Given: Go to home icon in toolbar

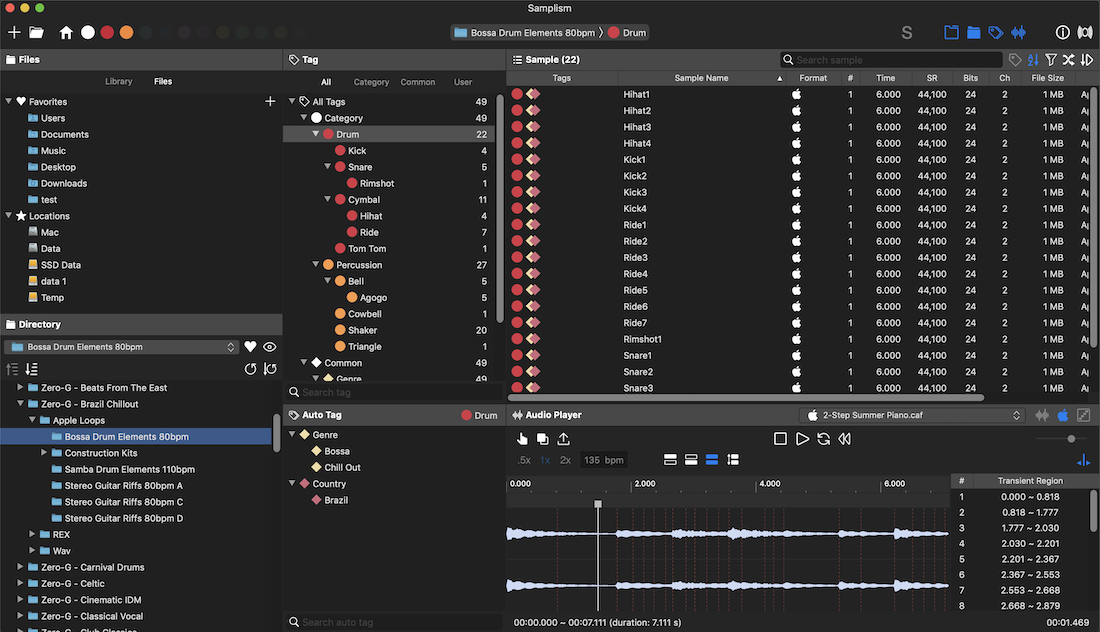Looking at the screenshot, I should tap(66, 32).
